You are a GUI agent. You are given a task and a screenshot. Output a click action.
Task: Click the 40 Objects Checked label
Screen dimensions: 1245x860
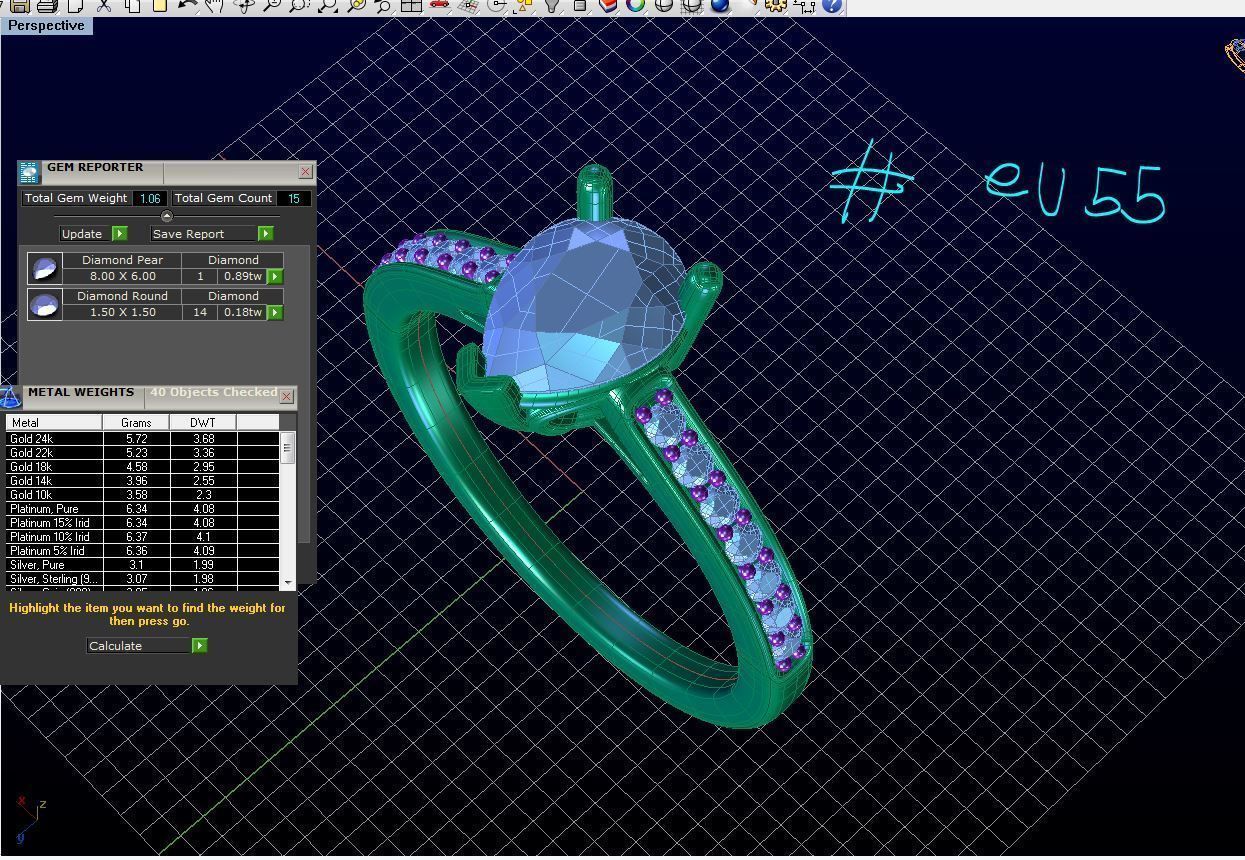(214, 393)
